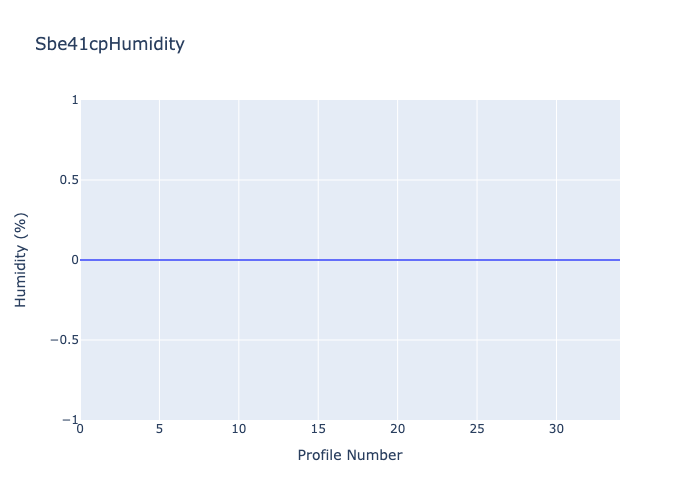Click the Profile Number x-axis label
The width and height of the screenshot is (700, 500).
click(350, 455)
